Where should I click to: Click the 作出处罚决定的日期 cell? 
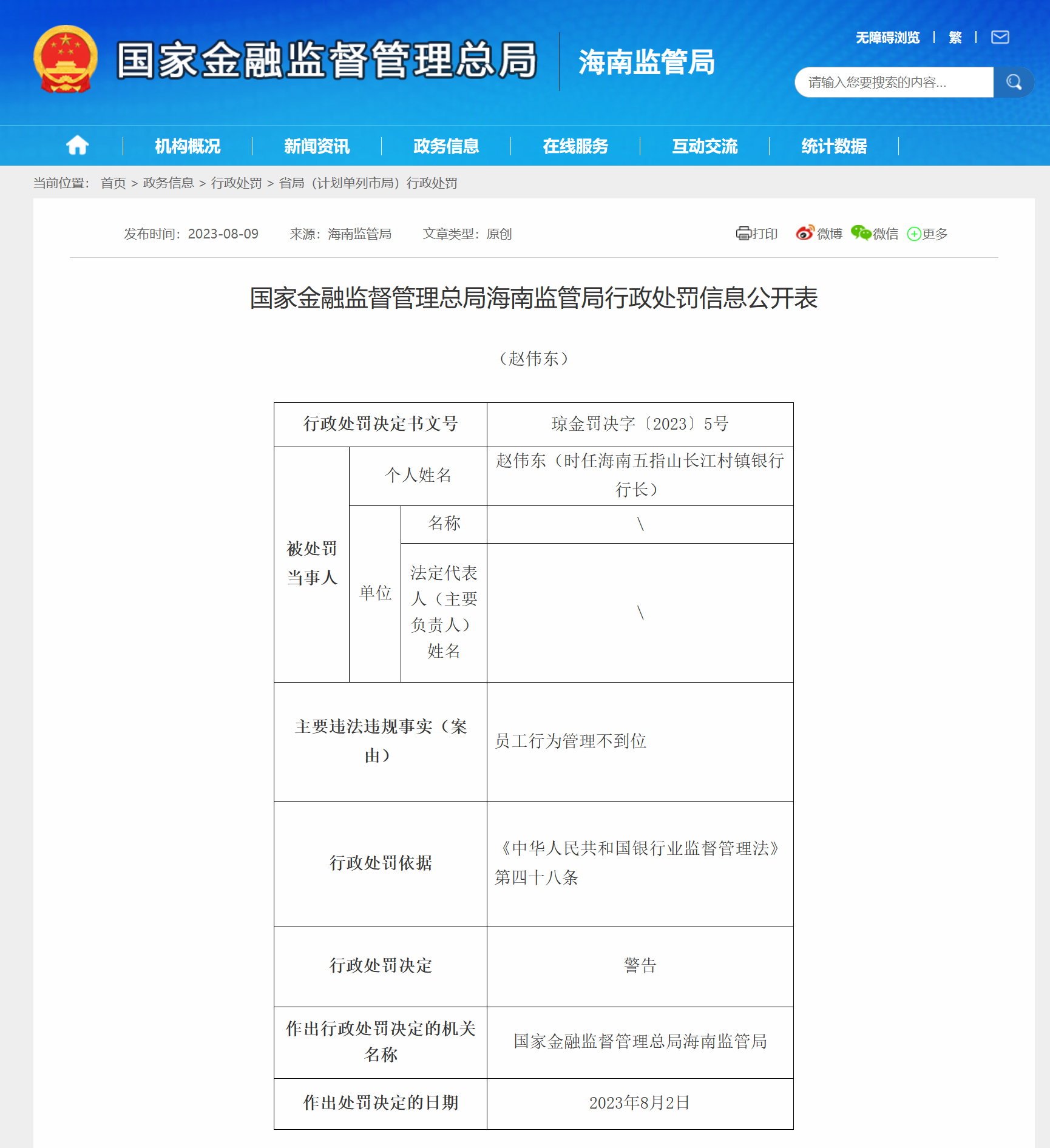tap(381, 1103)
